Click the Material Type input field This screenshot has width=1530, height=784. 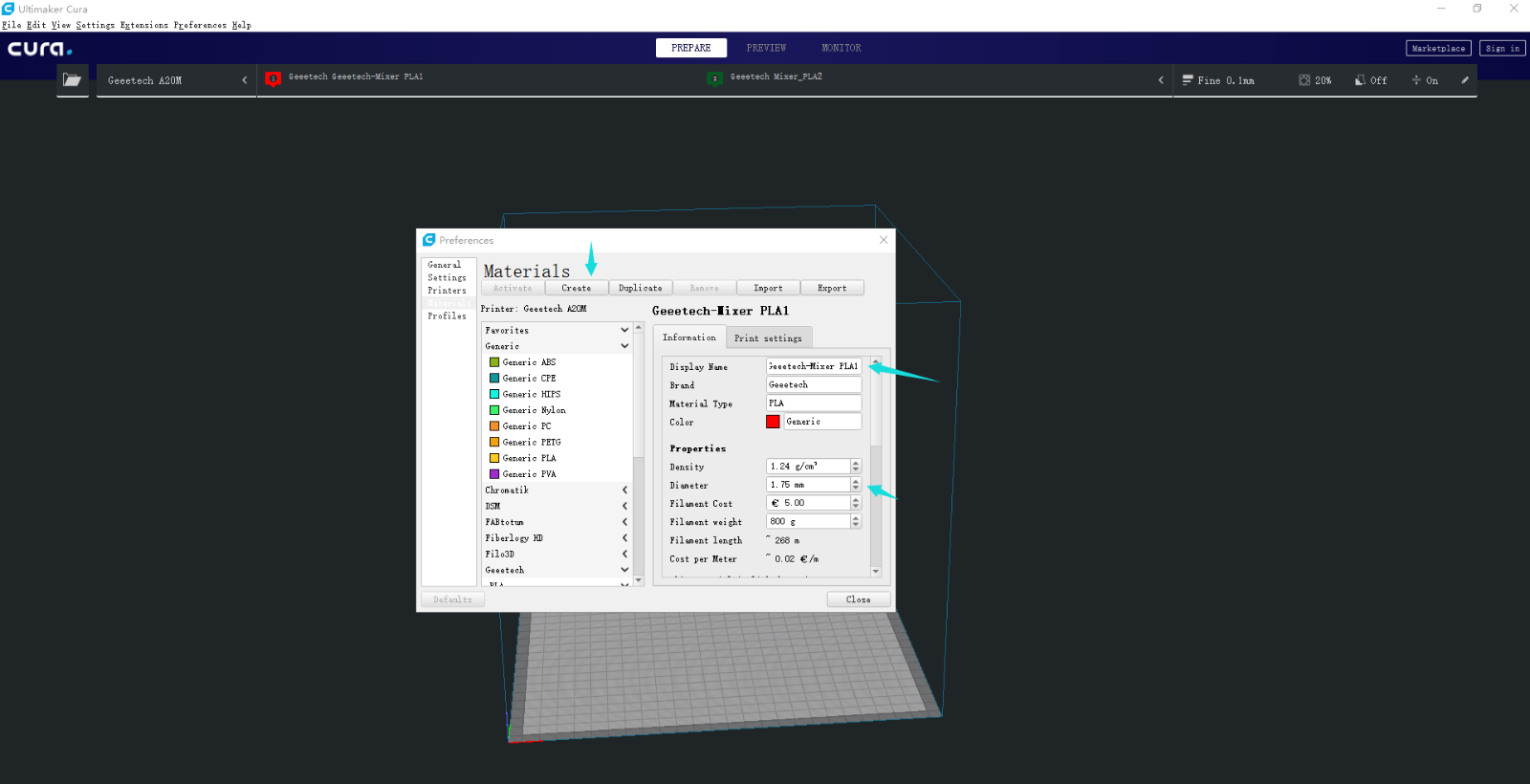pos(814,403)
